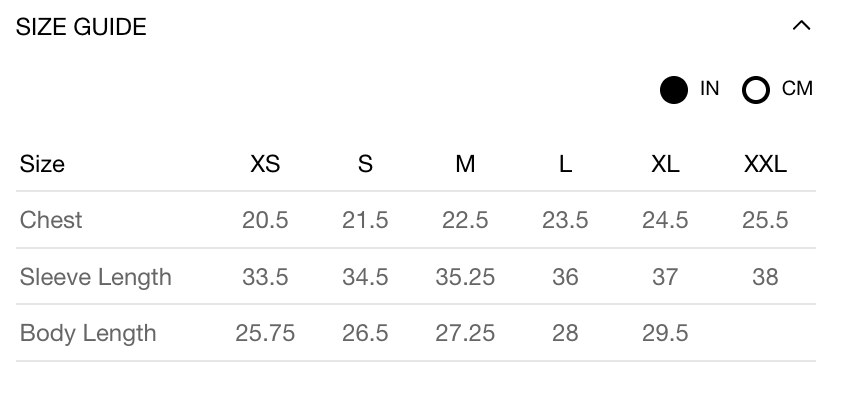The image size is (860, 416).
Task: Click the XXL size column header
Action: click(x=765, y=164)
